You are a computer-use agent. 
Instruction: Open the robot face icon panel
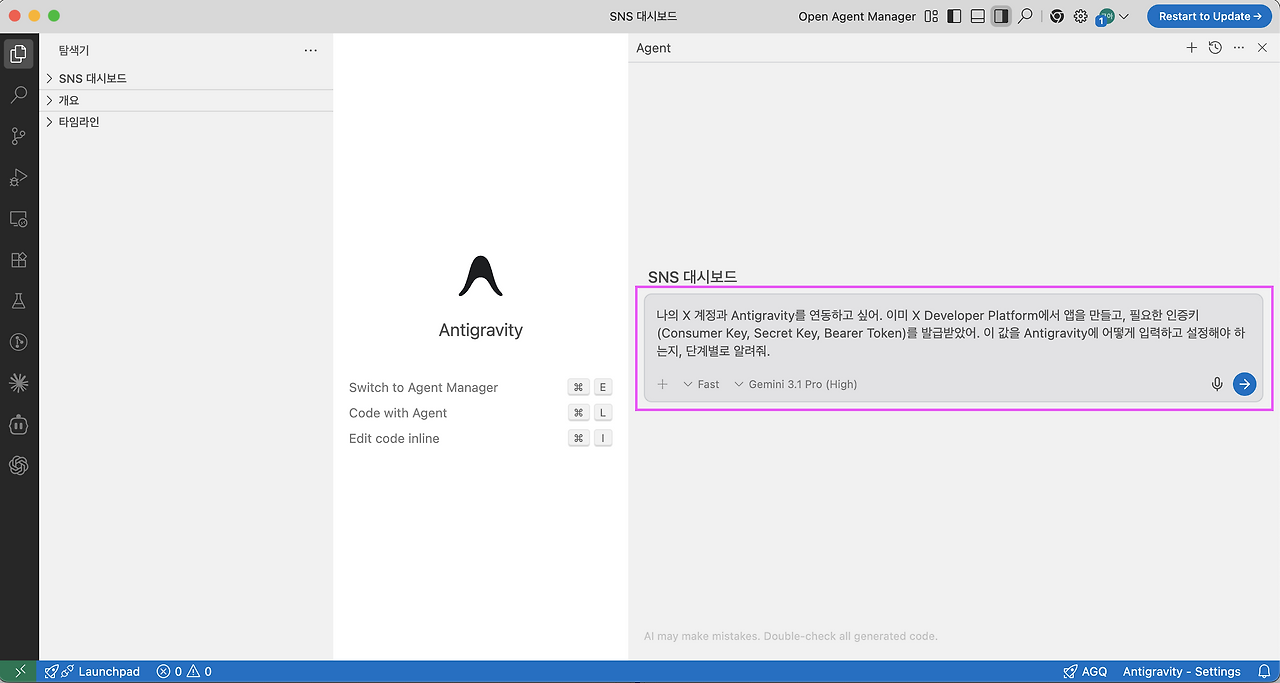tap(18, 423)
